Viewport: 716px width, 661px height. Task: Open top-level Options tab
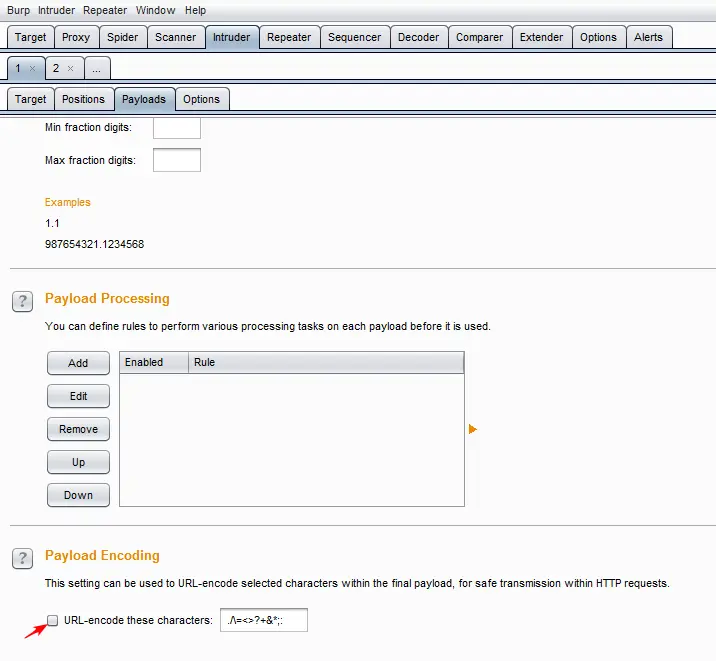(598, 37)
